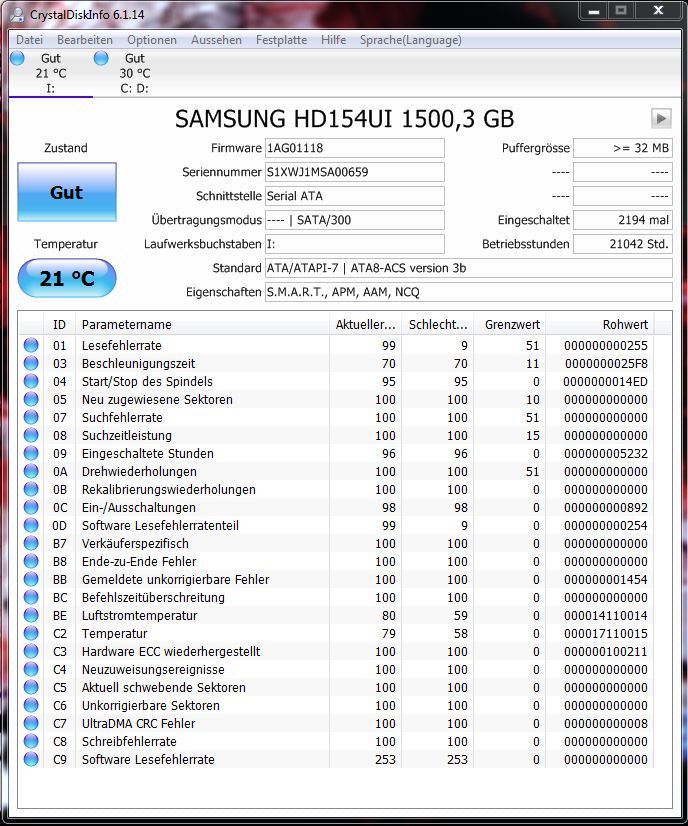Image resolution: width=688 pixels, height=826 pixels.
Task: Click status orb for Verkäuferspezifisch row
Action: [31, 543]
